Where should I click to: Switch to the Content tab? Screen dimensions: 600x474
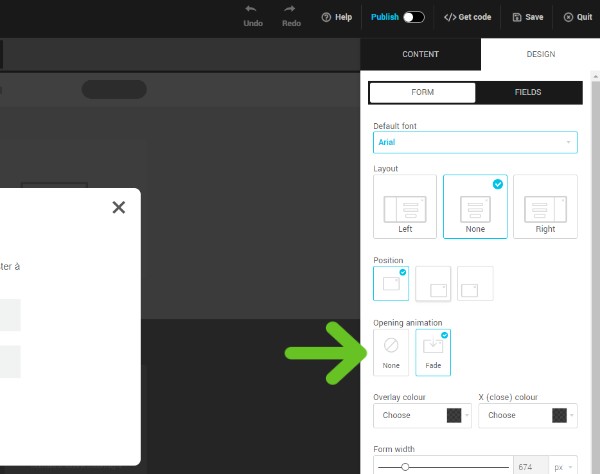tap(420, 54)
